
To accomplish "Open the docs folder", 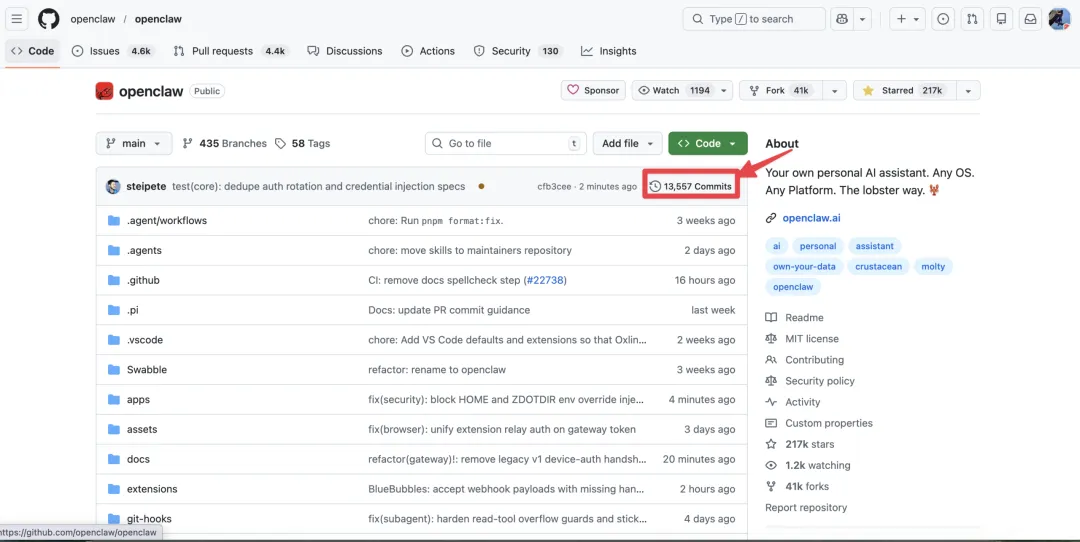I will [x=138, y=459].
